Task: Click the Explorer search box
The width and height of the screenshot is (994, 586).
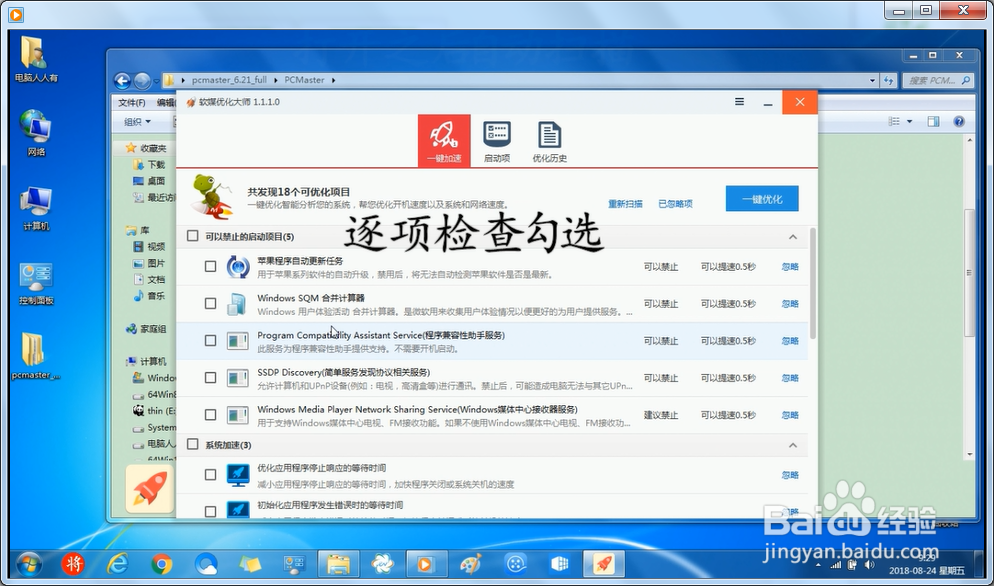Action: click(936, 81)
